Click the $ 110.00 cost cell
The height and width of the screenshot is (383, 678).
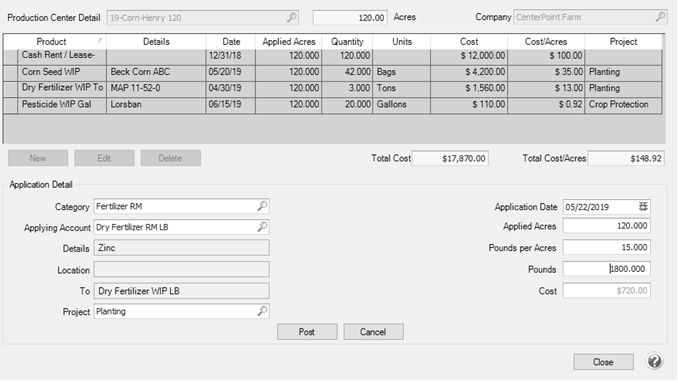[469, 105]
